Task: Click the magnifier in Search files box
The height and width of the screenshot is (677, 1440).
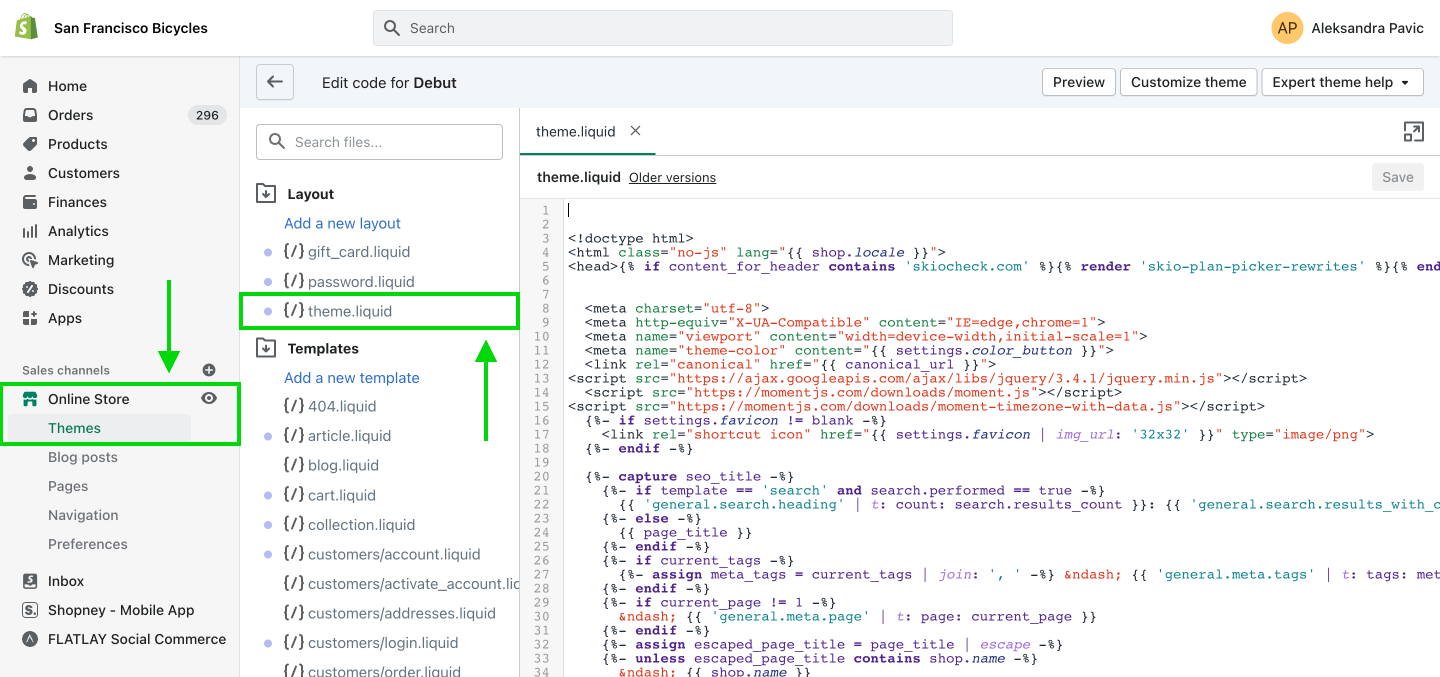Action: click(276, 142)
